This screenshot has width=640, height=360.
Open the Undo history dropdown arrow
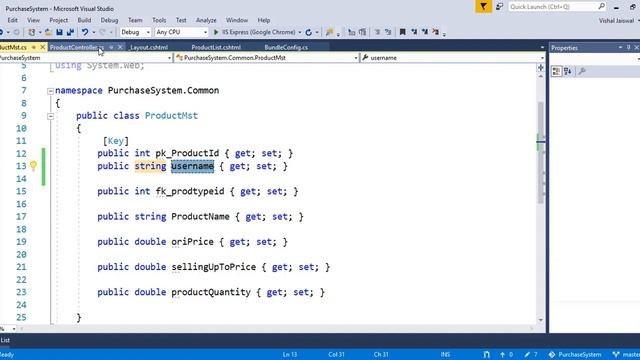click(x=93, y=32)
